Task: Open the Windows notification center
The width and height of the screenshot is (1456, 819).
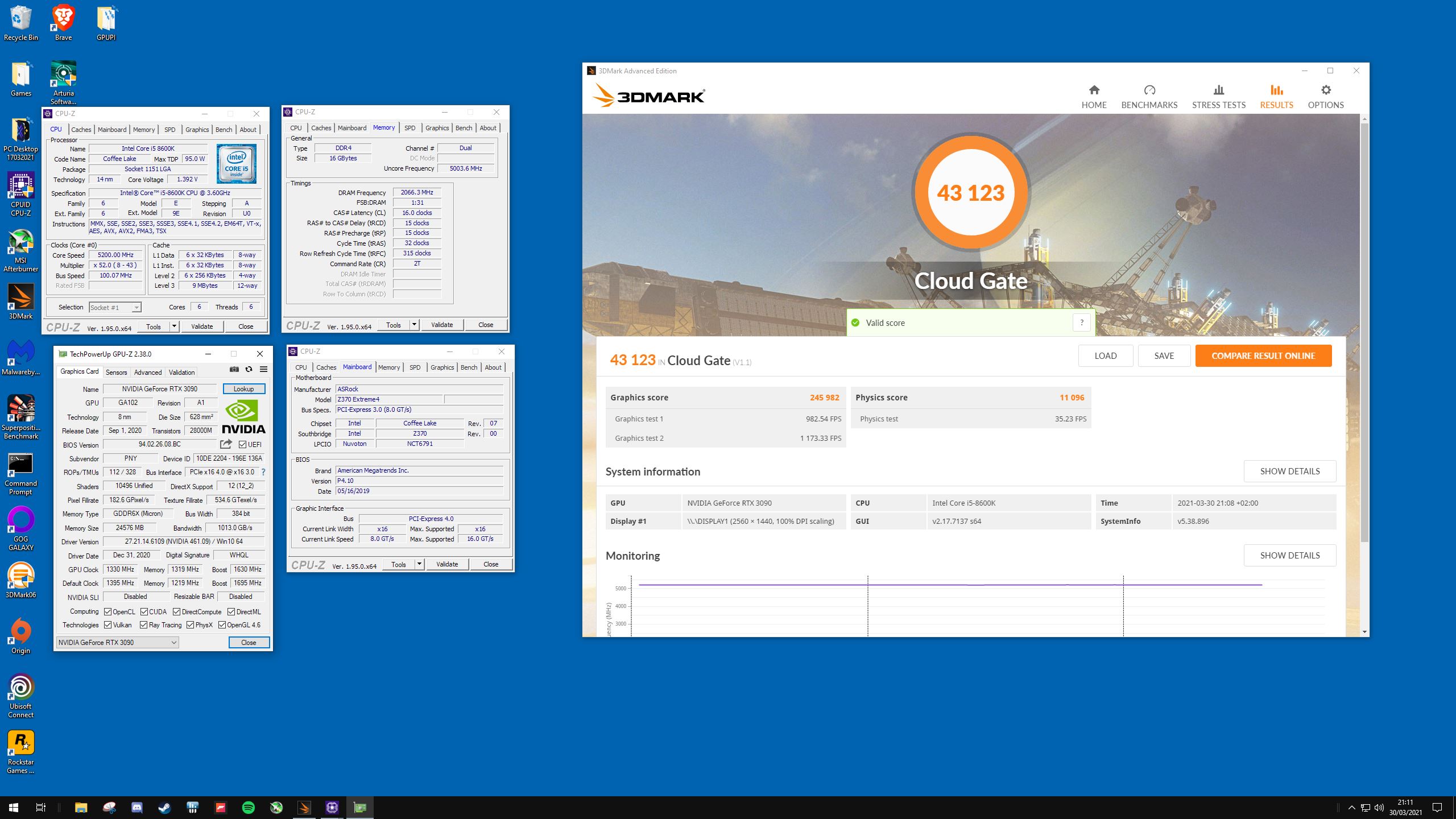Action: (1437, 808)
